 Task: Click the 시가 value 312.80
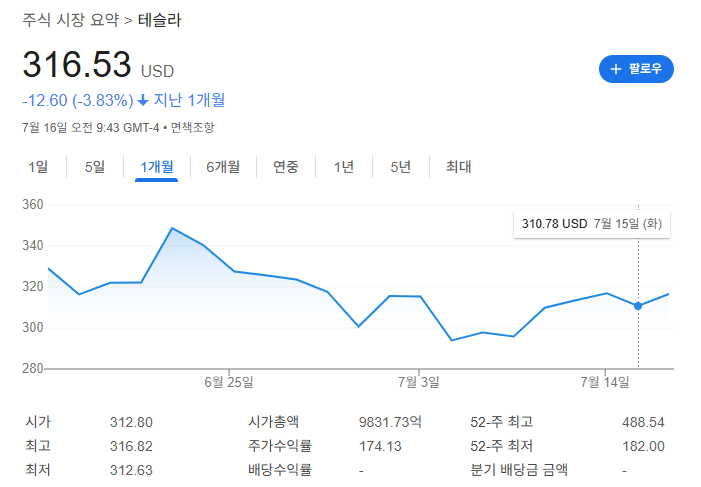tap(131, 422)
